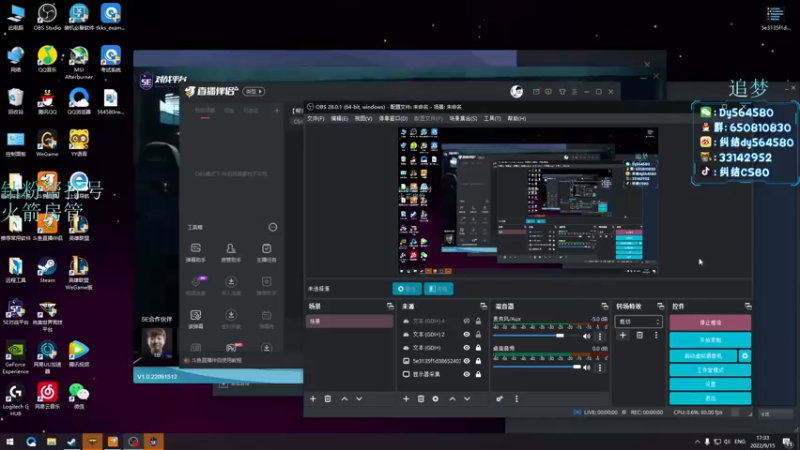Click the user avatar in 直播伴侣 title bar

tap(516, 91)
